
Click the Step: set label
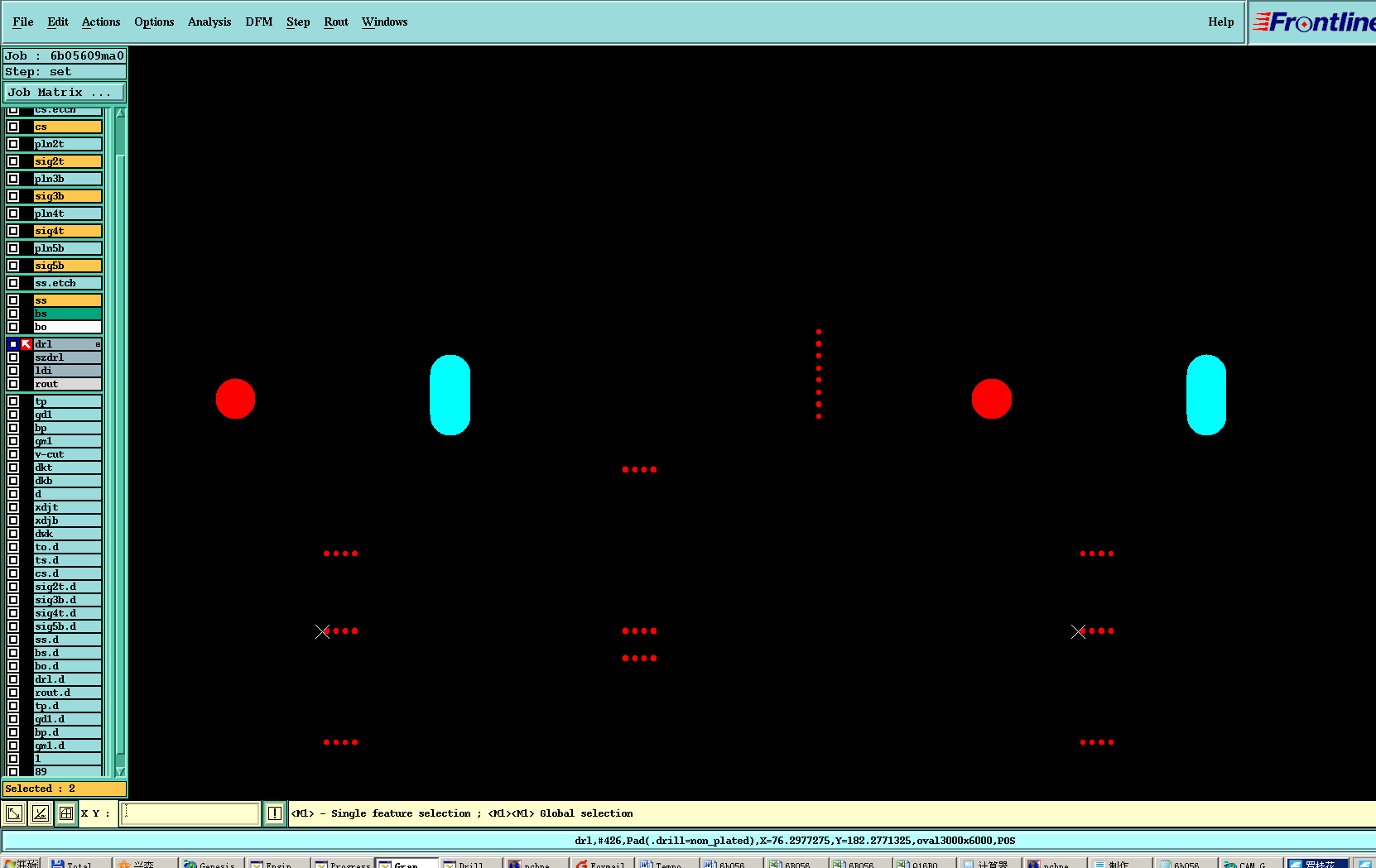pos(65,72)
